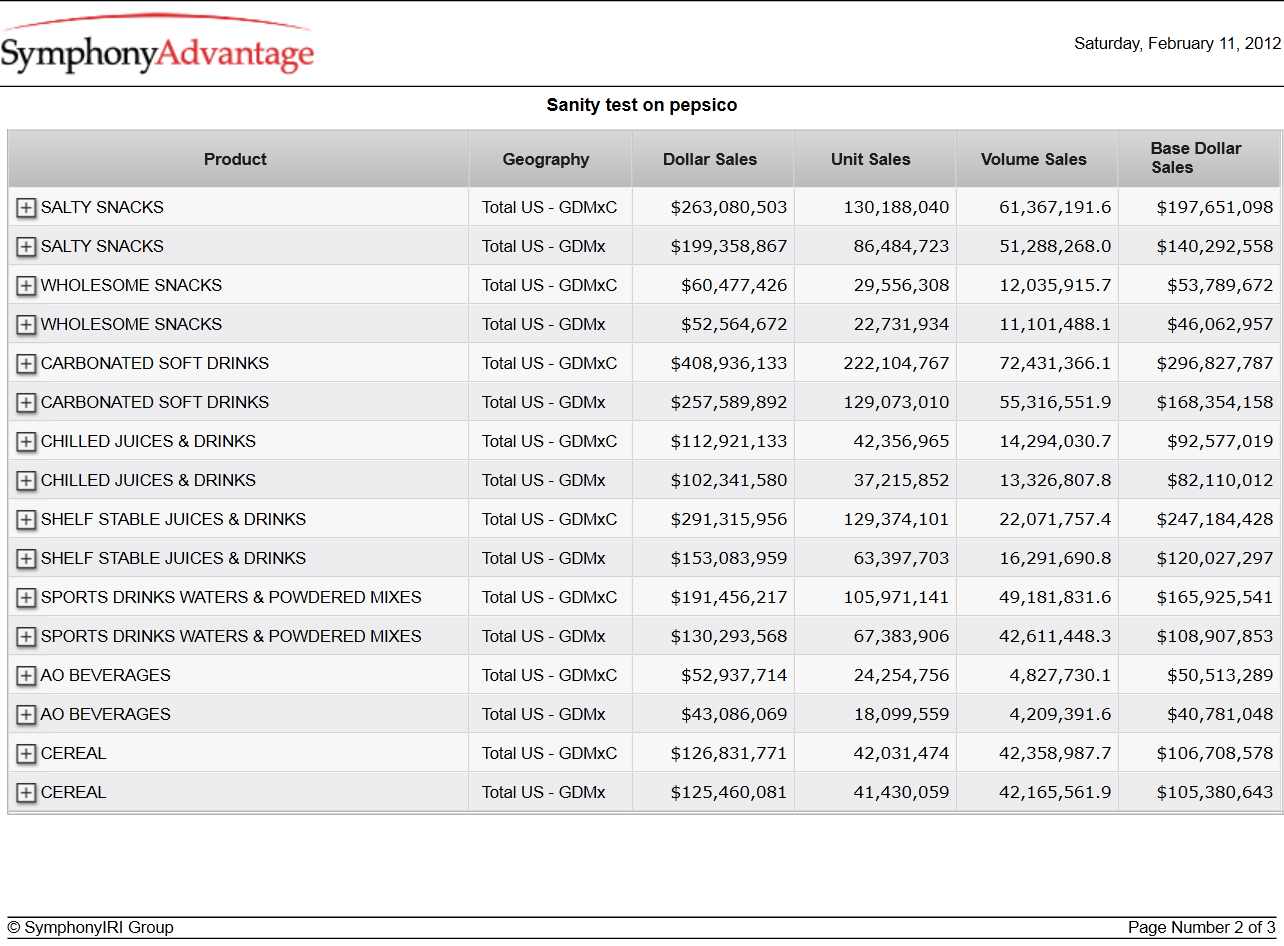Click the Dollar Sales column header
Screen dimensions: 1284x946
click(x=713, y=159)
